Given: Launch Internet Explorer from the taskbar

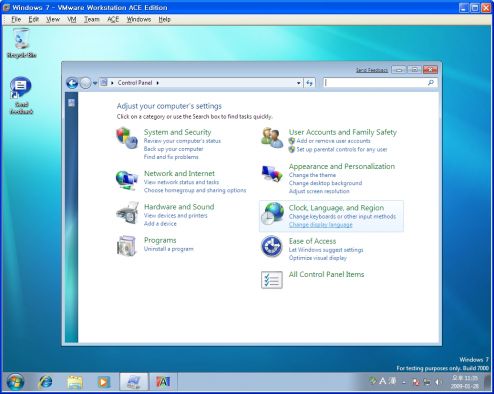Looking at the screenshot, I should 46,382.
